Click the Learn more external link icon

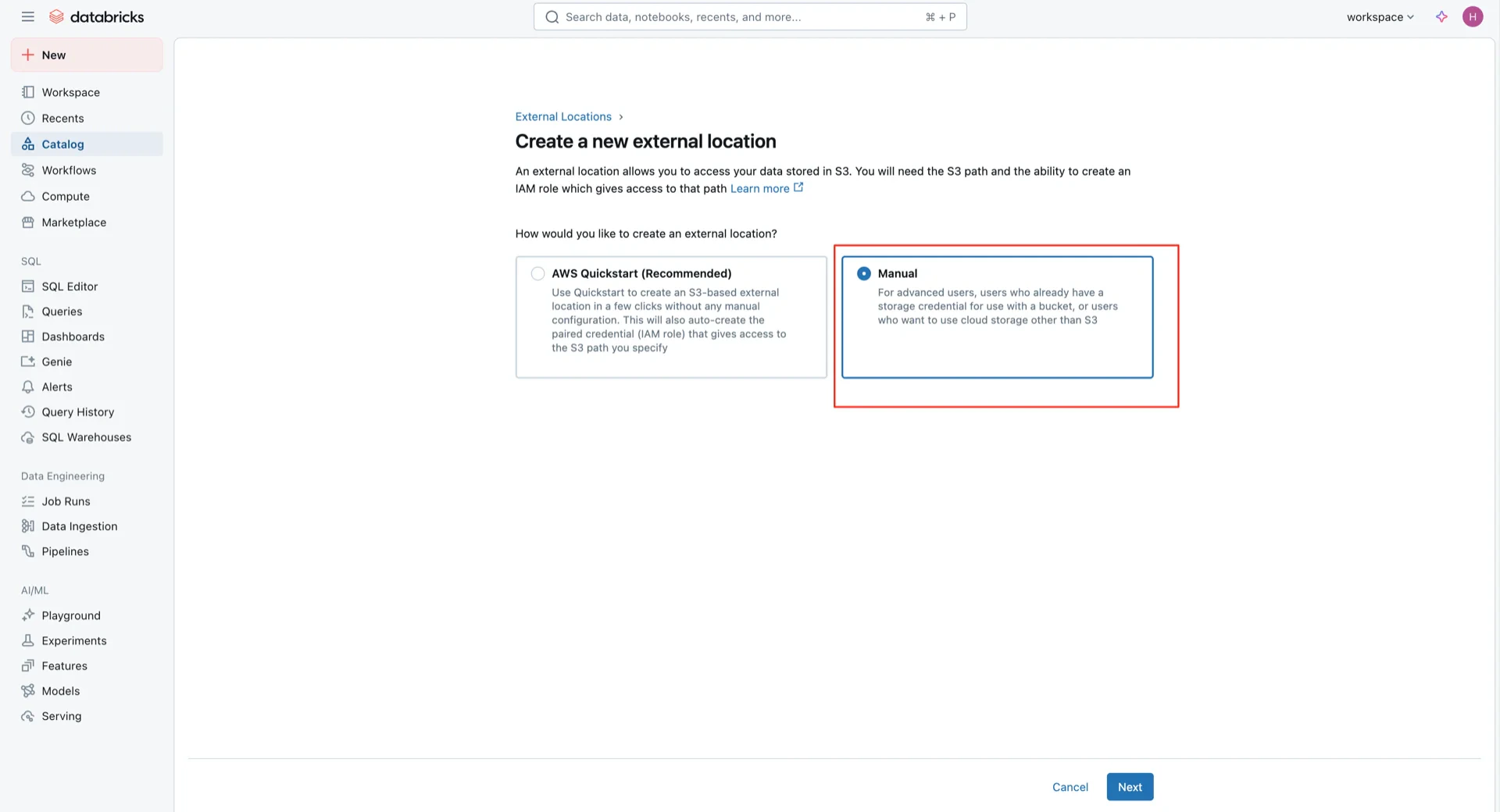click(x=798, y=187)
